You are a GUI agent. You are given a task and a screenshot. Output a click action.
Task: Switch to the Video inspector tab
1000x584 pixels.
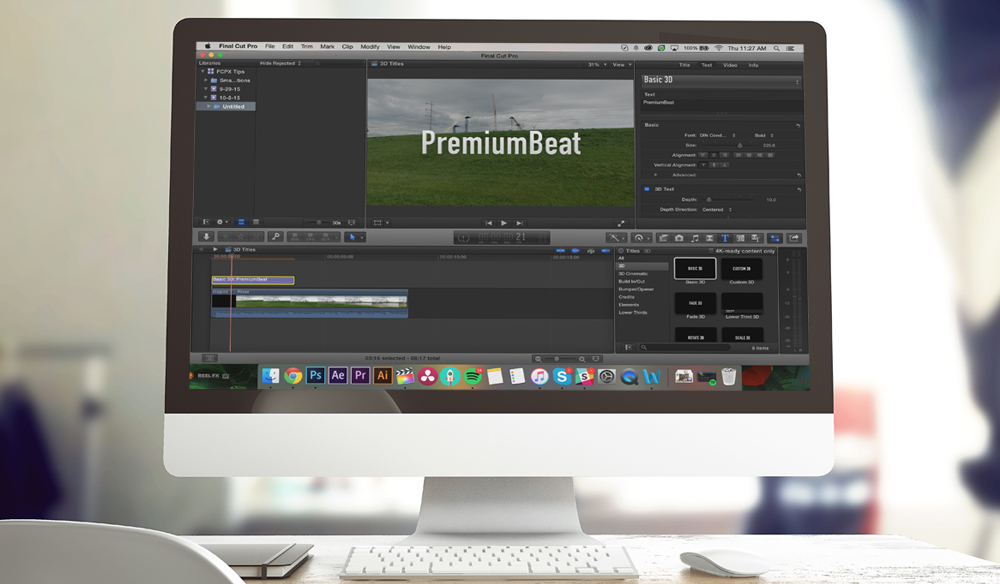tap(730, 65)
